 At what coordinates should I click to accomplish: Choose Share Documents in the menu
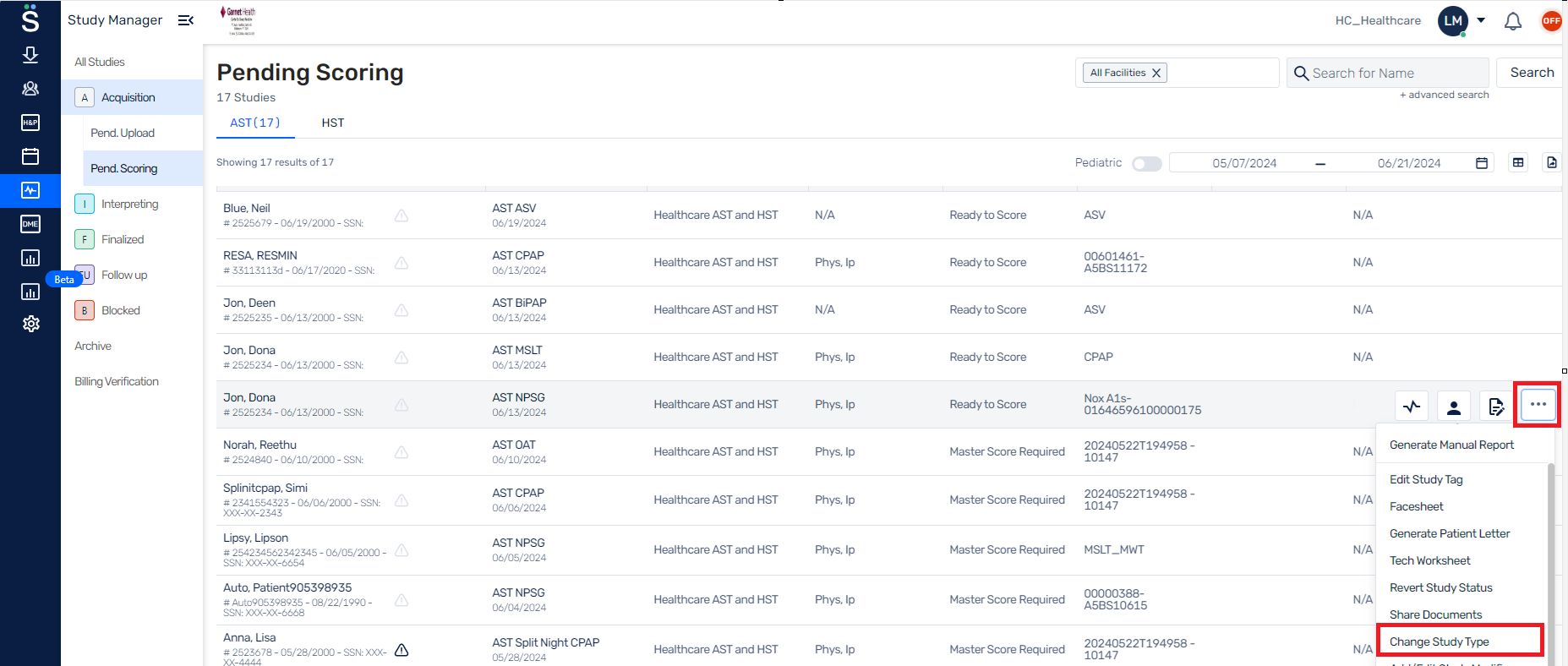pos(1436,614)
